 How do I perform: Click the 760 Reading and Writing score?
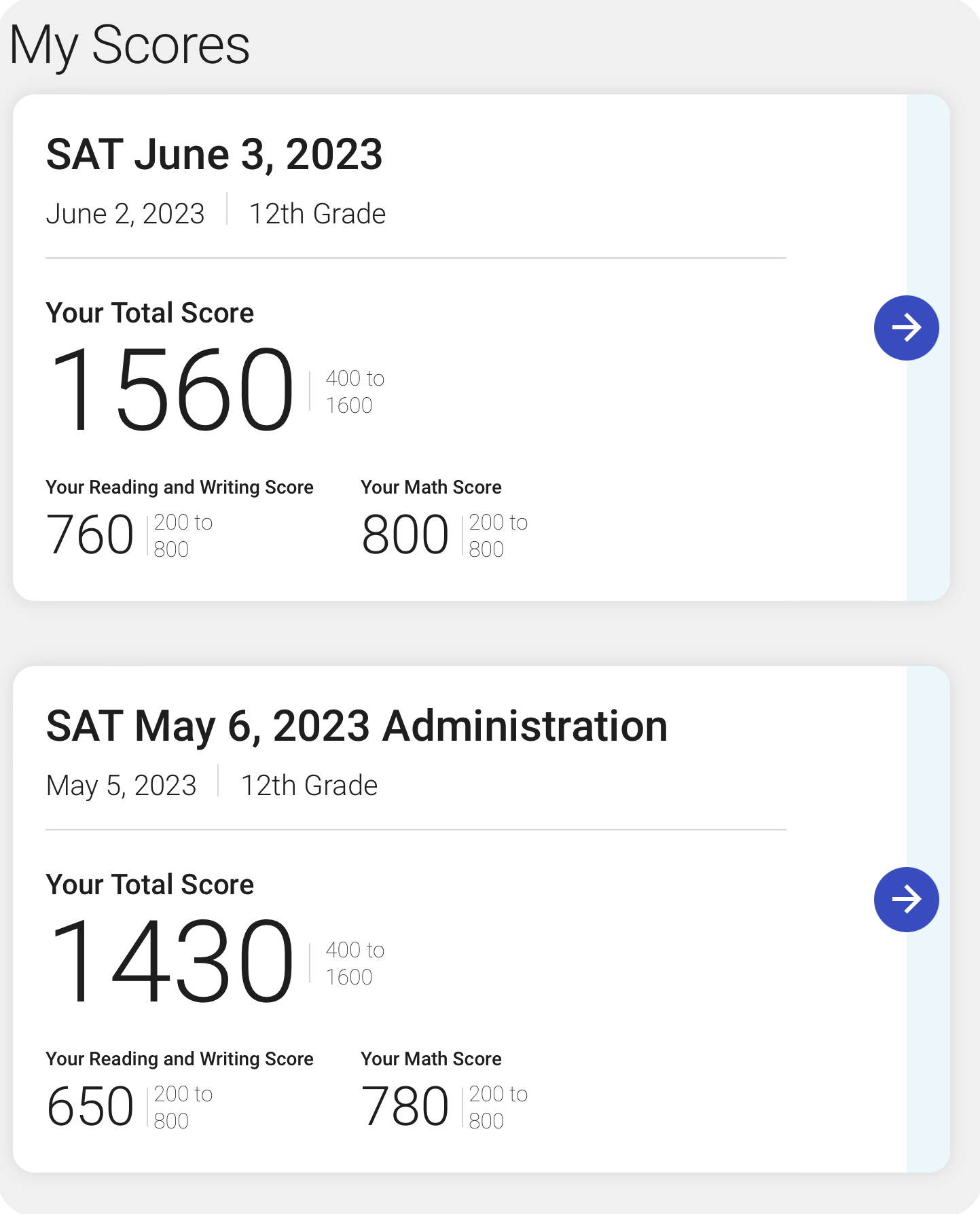point(90,535)
